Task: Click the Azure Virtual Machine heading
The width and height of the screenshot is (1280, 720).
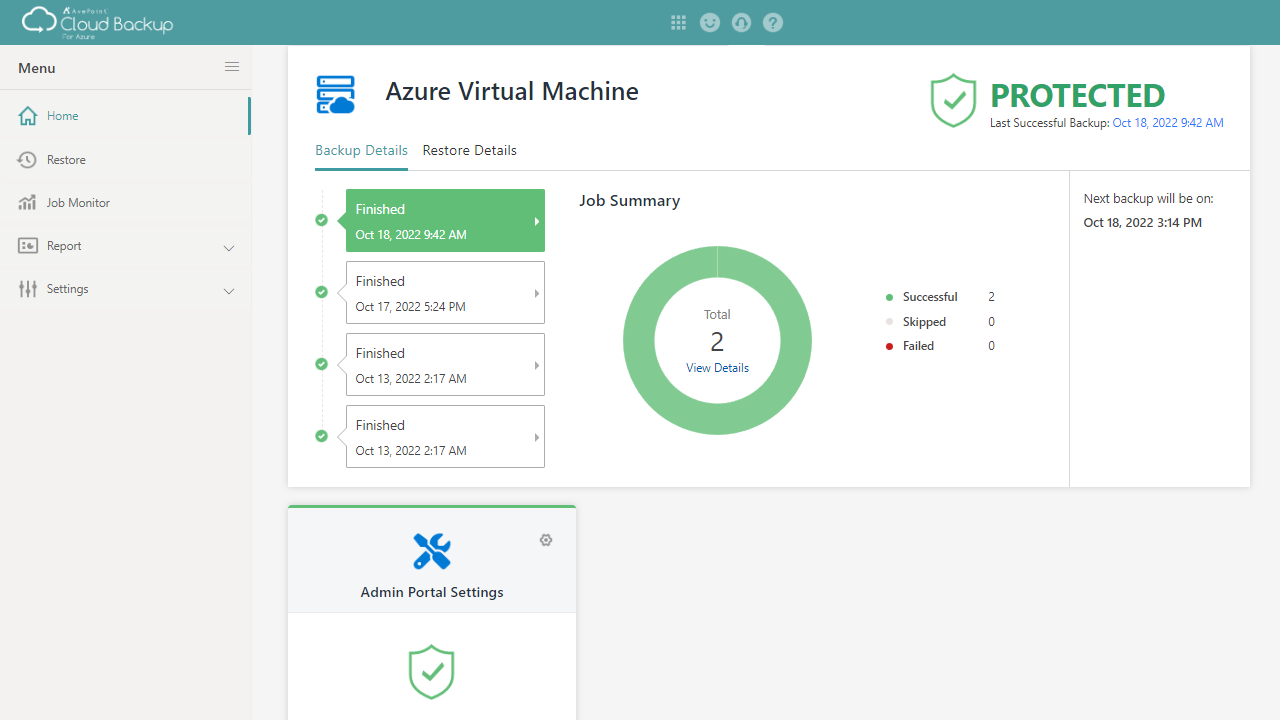Action: tap(512, 91)
